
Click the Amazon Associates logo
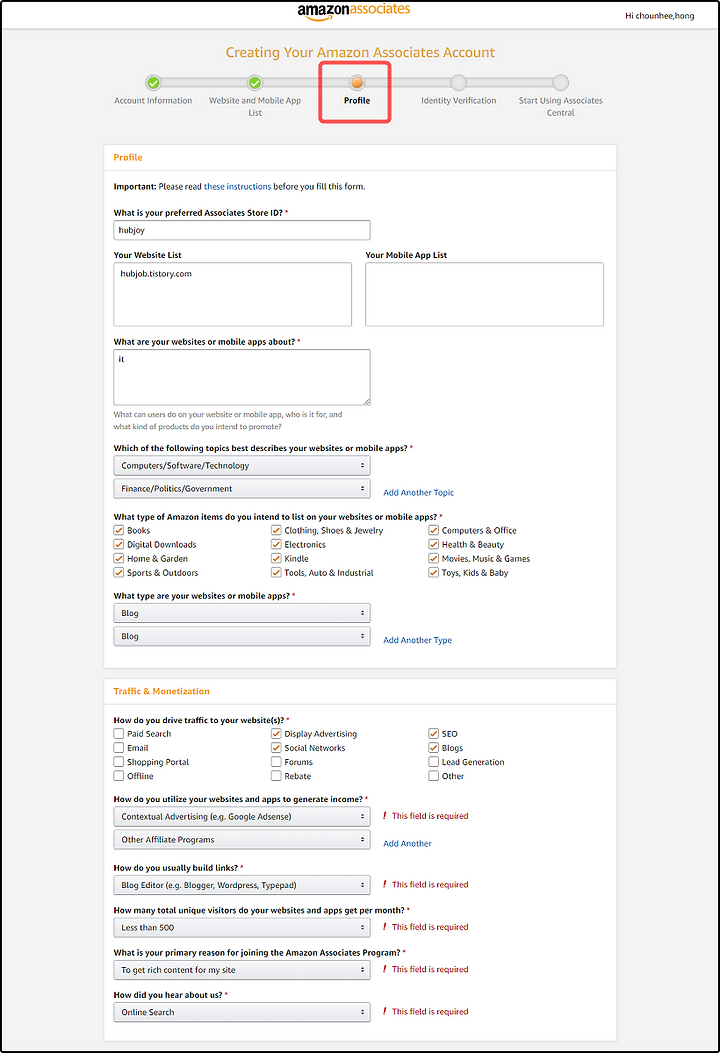(x=353, y=11)
